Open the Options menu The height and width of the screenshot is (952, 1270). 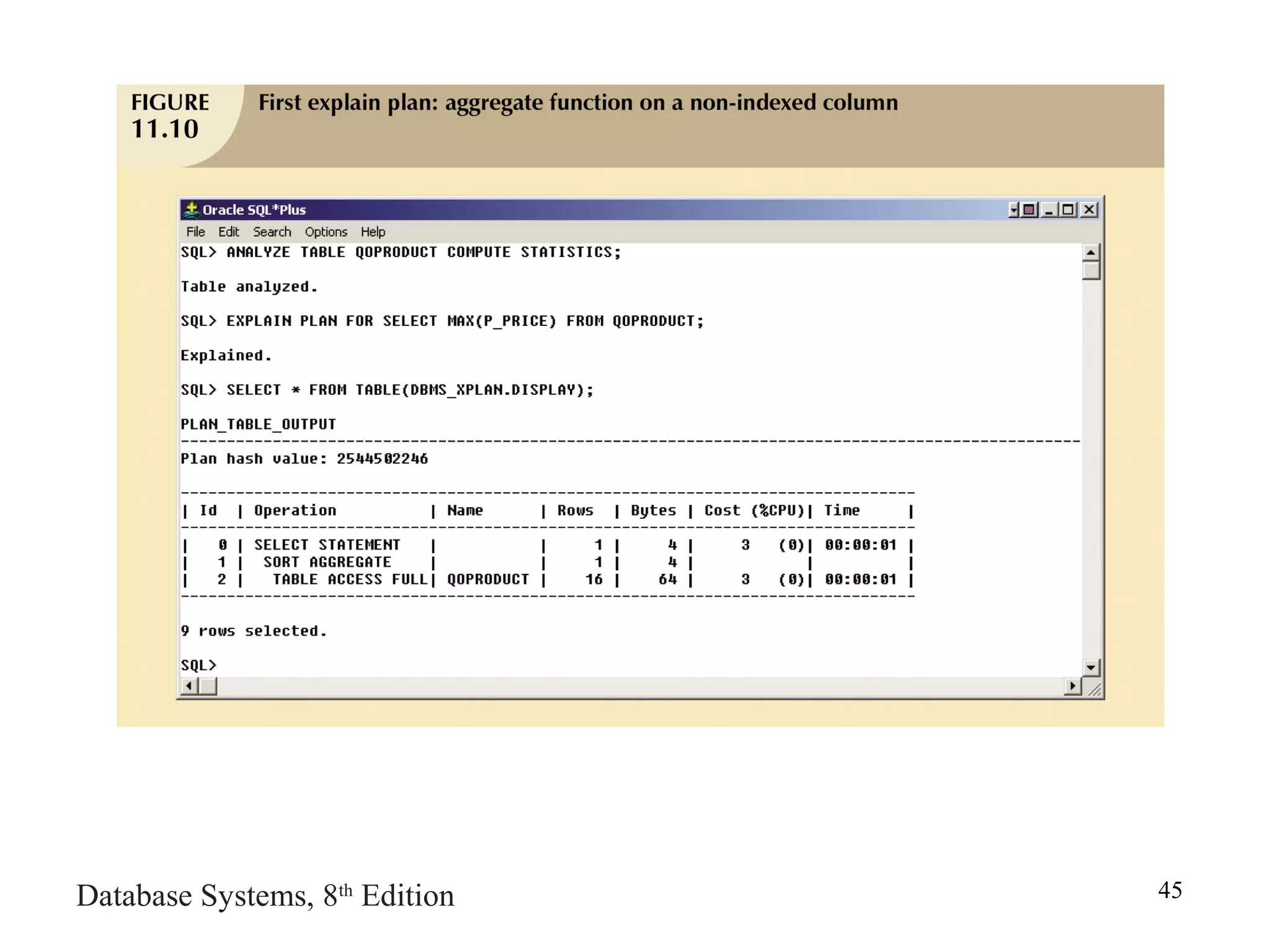326,232
